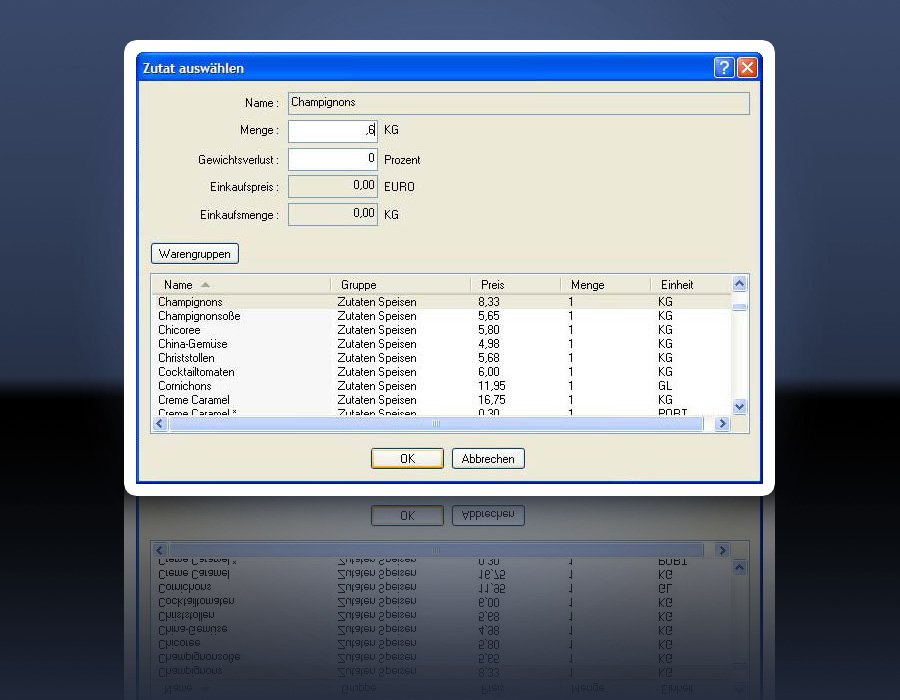The height and width of the screenshot is (700, 900).
Task: Select the China-Gemüse row
Action: tap(441, 344)
